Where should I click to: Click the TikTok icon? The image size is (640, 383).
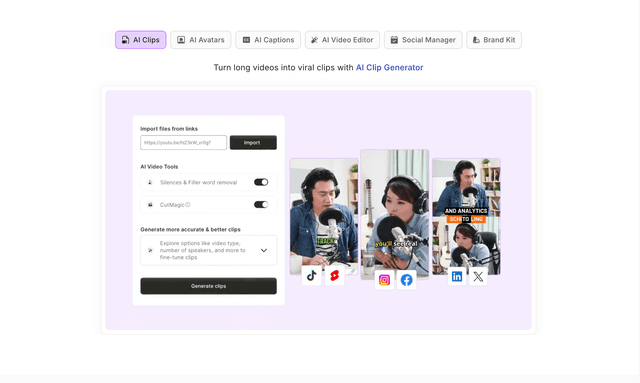(311, 276)
